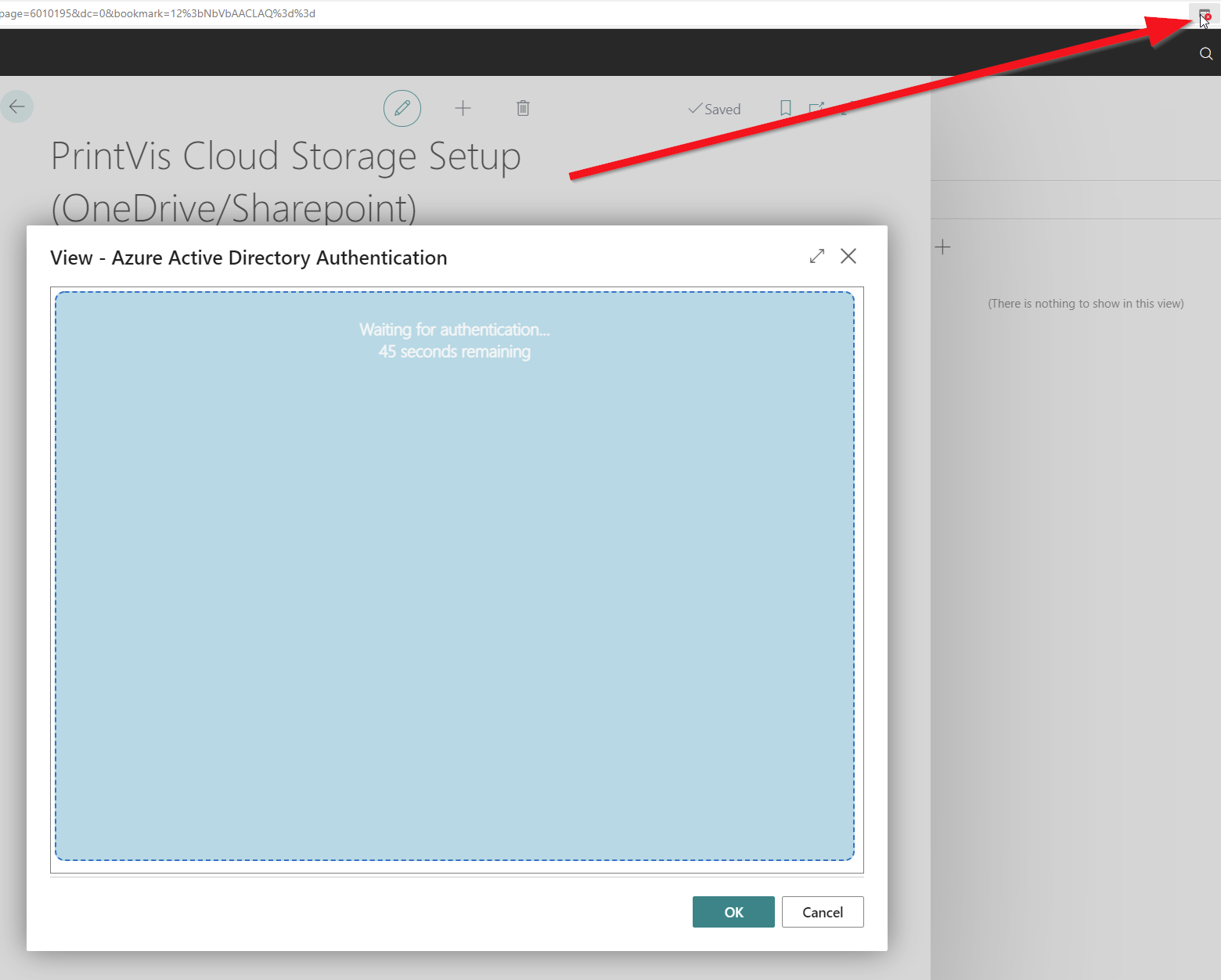Click the 'Waiting for authentication...' message
This screenshot has width=1221, height=980.
[454, 330]
